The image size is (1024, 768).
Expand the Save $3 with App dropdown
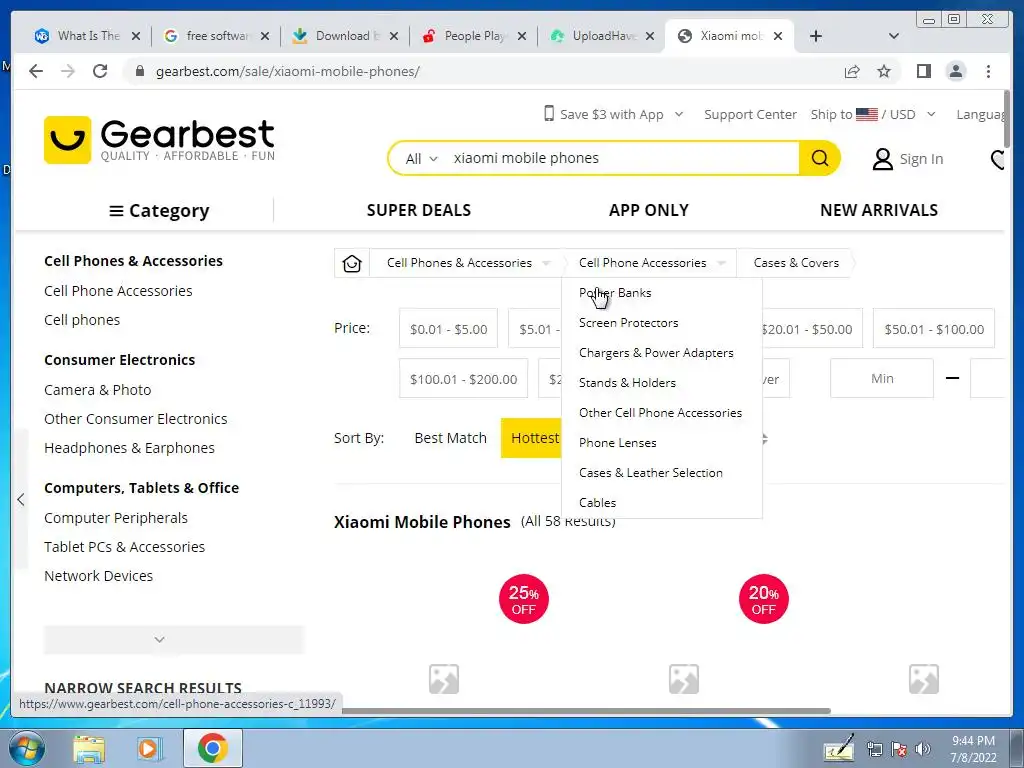[679, 114]
